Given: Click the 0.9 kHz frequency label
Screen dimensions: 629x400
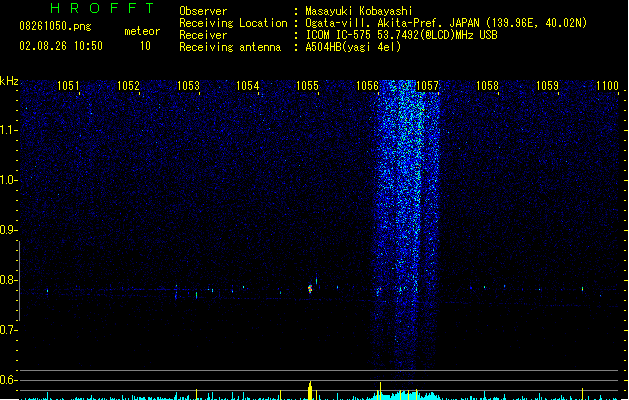Looking at the screenshot, I should 8,230.
